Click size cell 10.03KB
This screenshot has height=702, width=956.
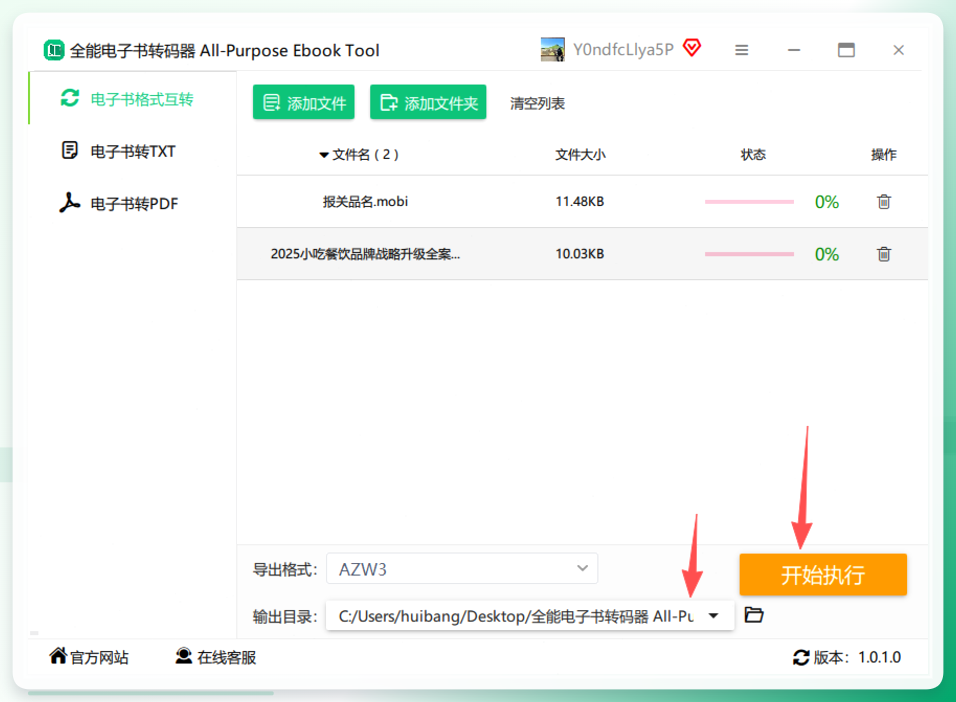[x=579, y=254]
